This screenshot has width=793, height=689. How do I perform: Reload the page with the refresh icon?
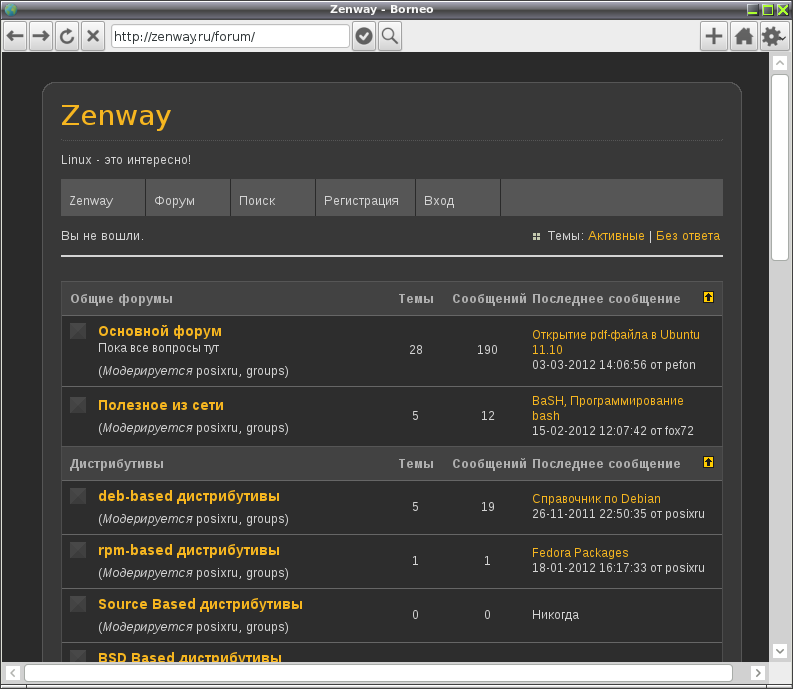point(67,36)
